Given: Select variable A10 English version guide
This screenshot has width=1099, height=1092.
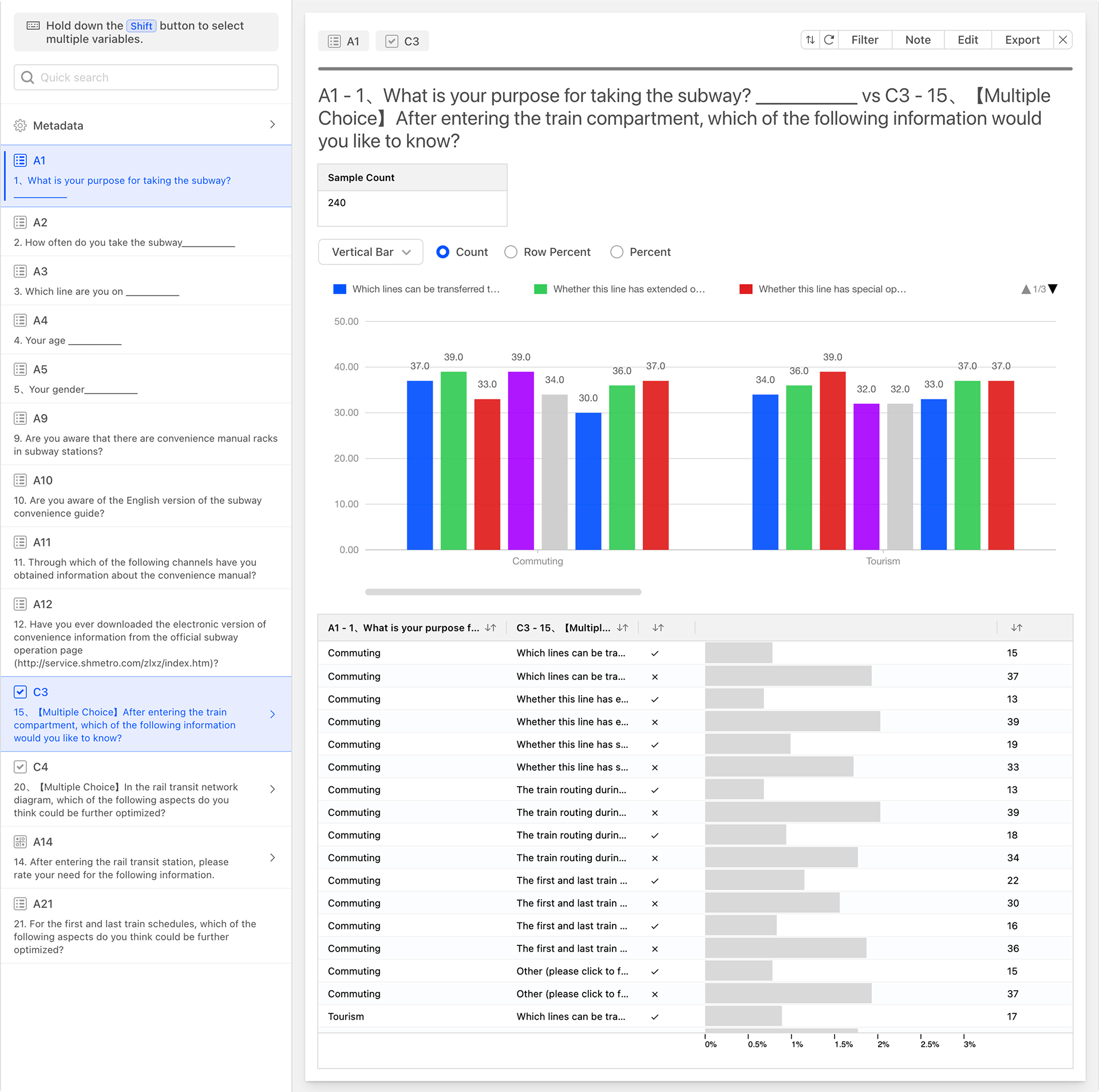Looking at the screenshot, I should coord(146,496).
